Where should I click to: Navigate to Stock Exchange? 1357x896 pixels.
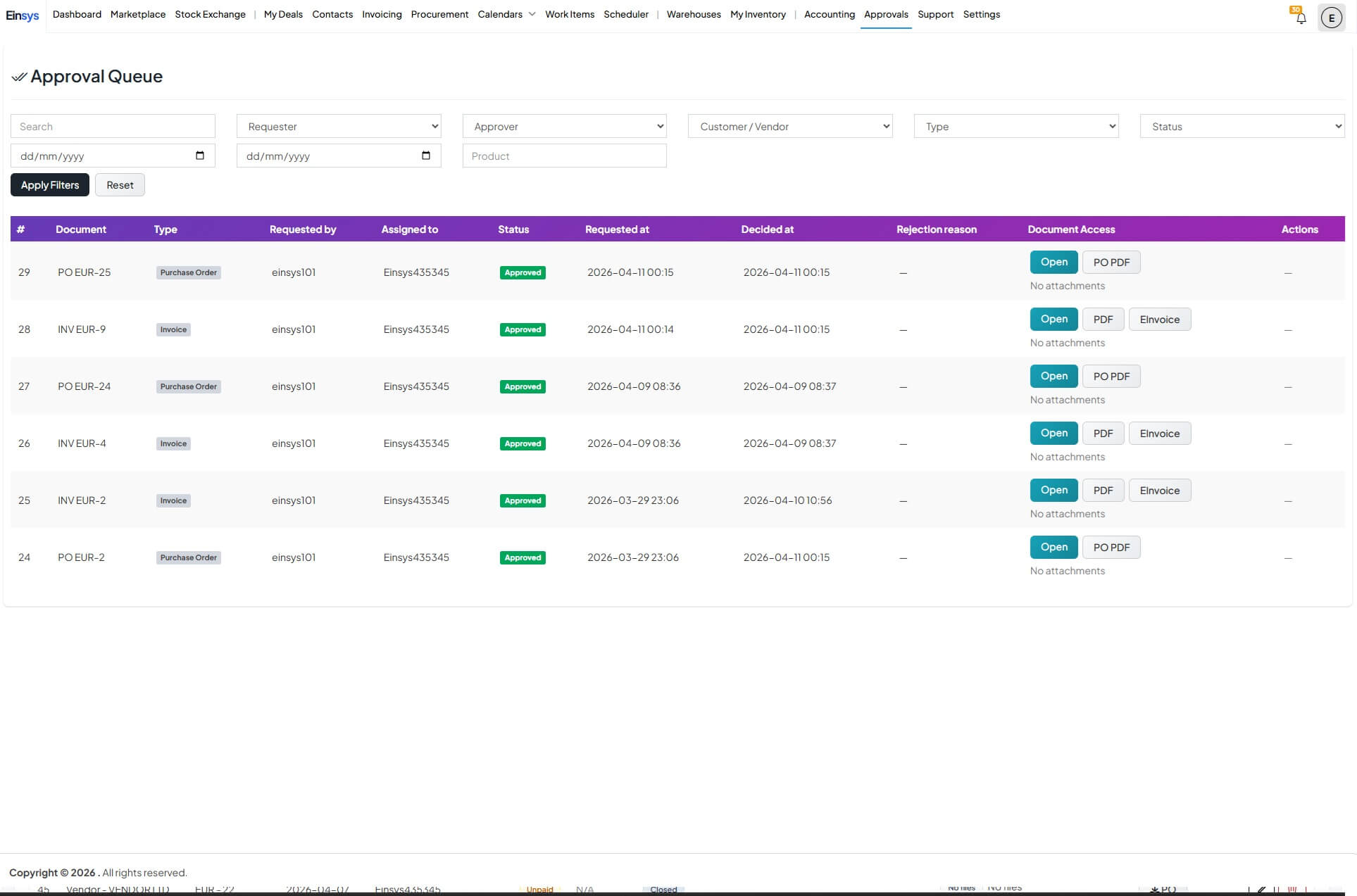[x=210, y=14]
